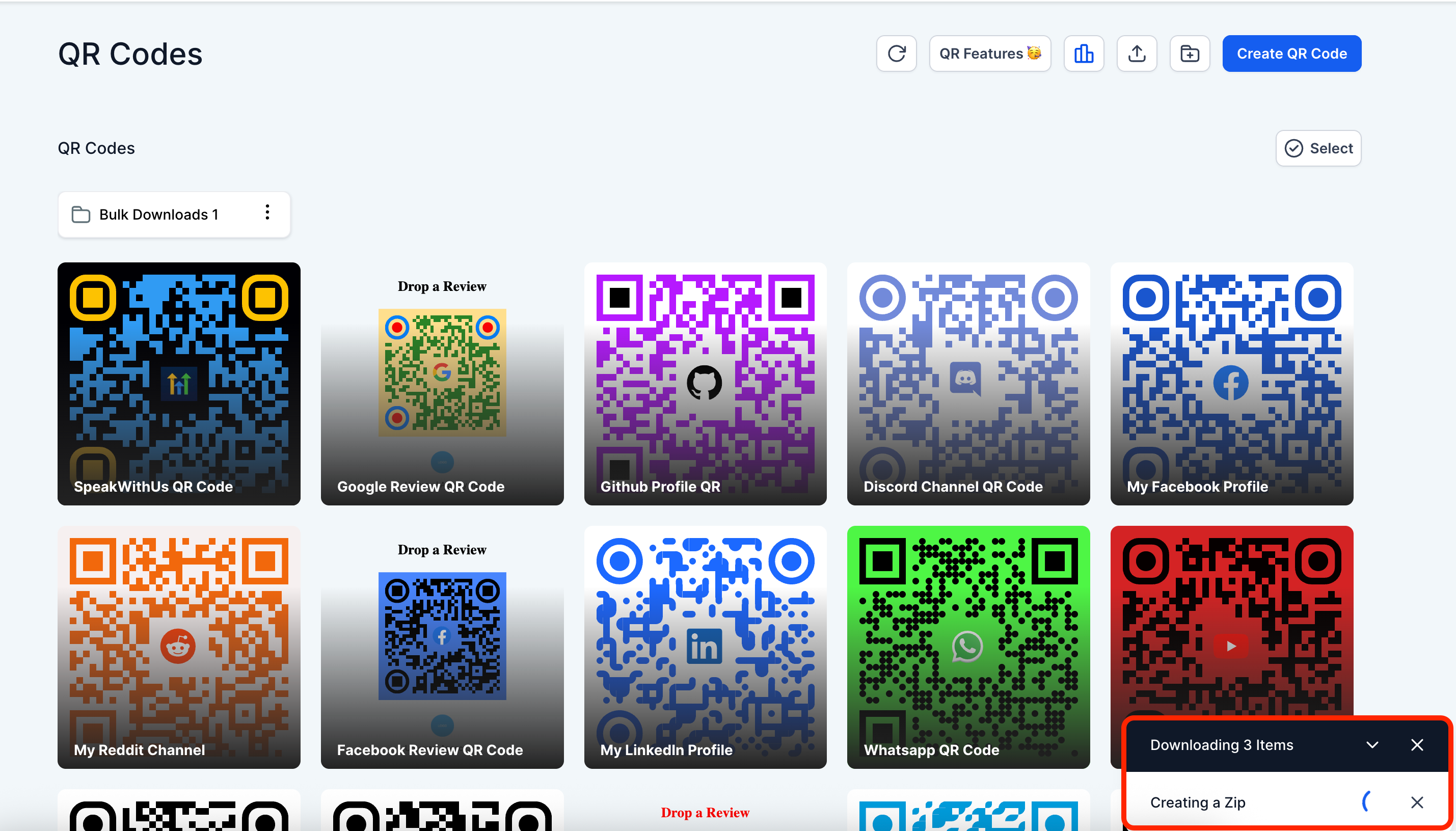Toggle Select mode for QR codes
Image resolution: width=1456 pixels, height=831 pixels.
[1318, 148]
